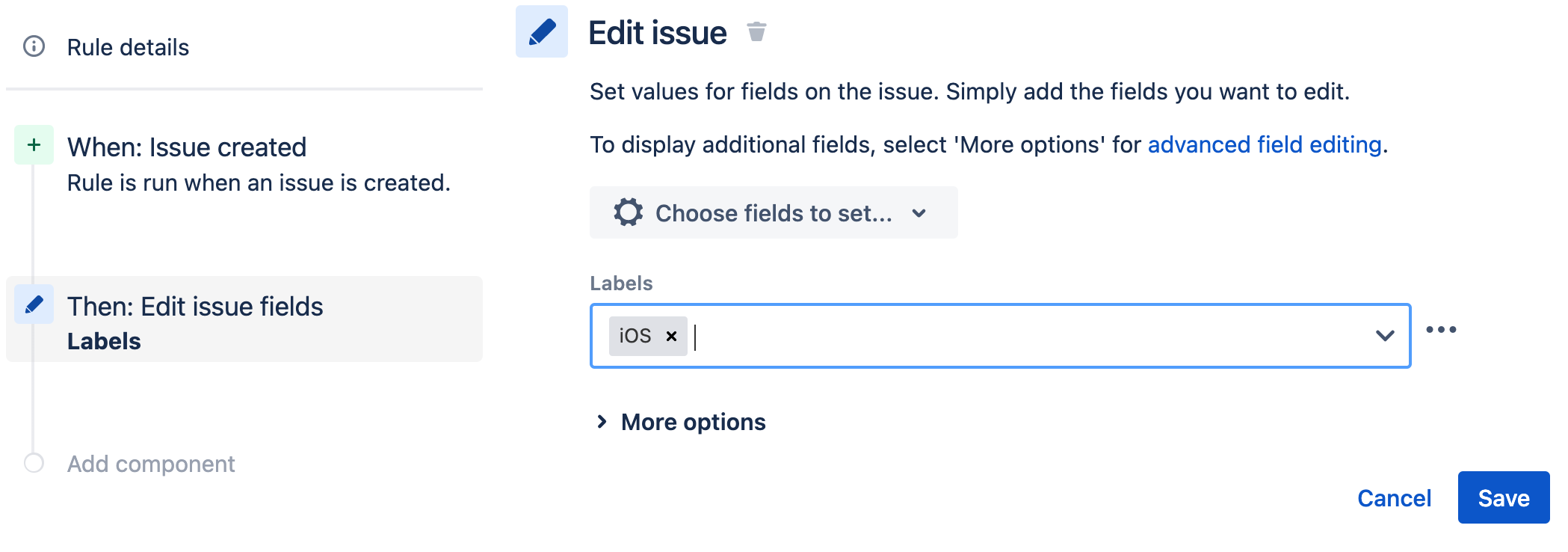Remove the iOS label with its x
The image size is (1568, 552).
(x=671, y=337)
